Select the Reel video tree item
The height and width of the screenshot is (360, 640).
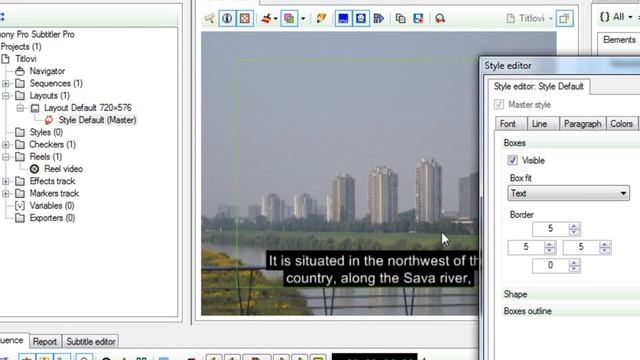click(63, 169)
